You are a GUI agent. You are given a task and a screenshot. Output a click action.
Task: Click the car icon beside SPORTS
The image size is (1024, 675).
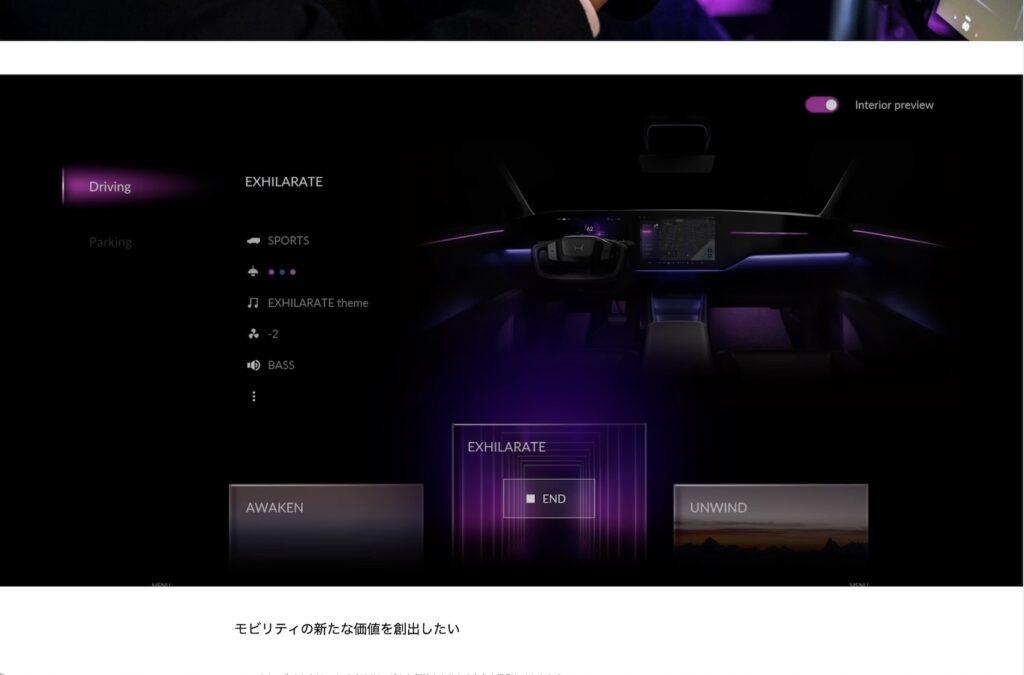253,241
